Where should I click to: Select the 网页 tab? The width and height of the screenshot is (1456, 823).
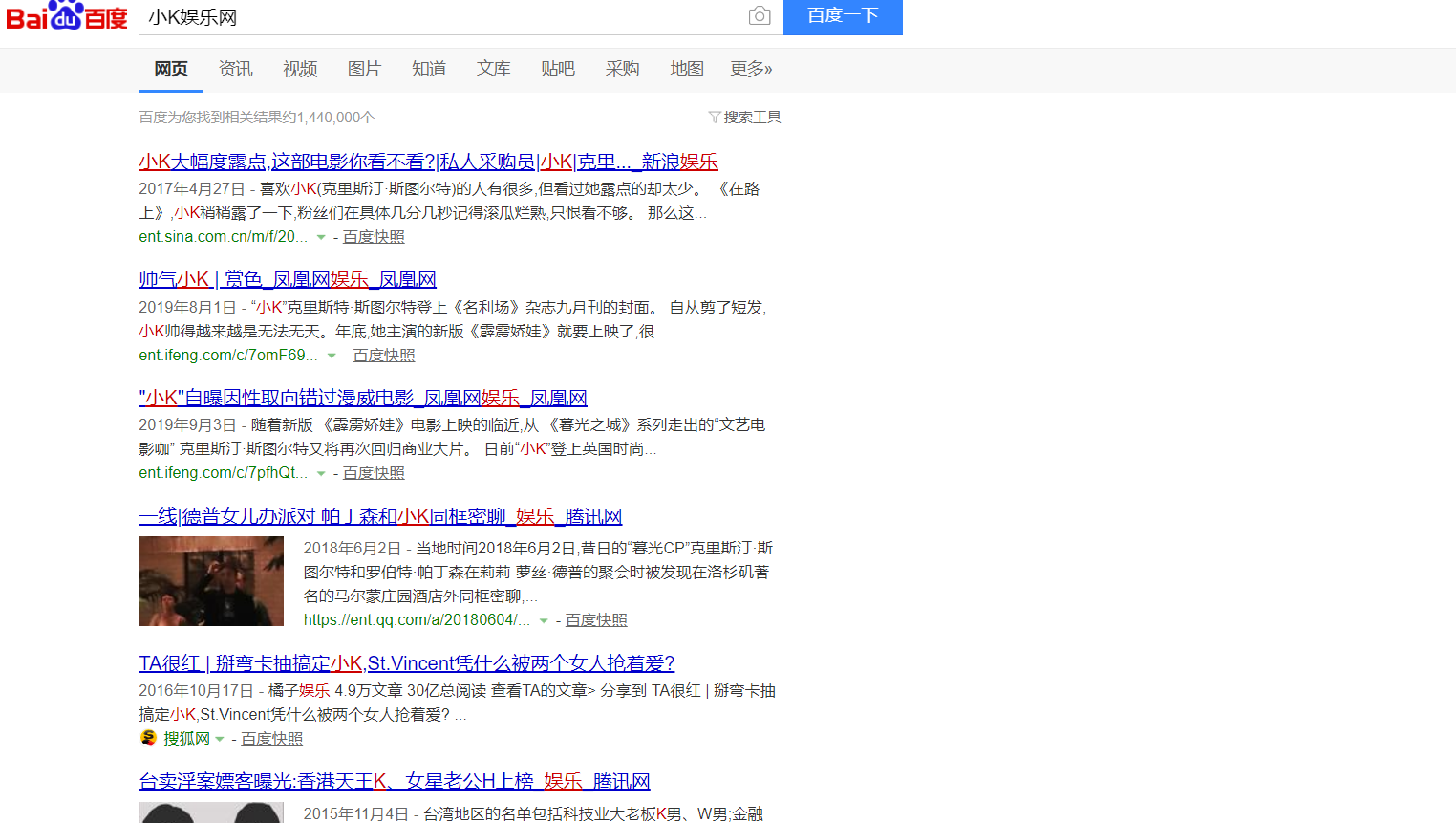tap(171, 69)
